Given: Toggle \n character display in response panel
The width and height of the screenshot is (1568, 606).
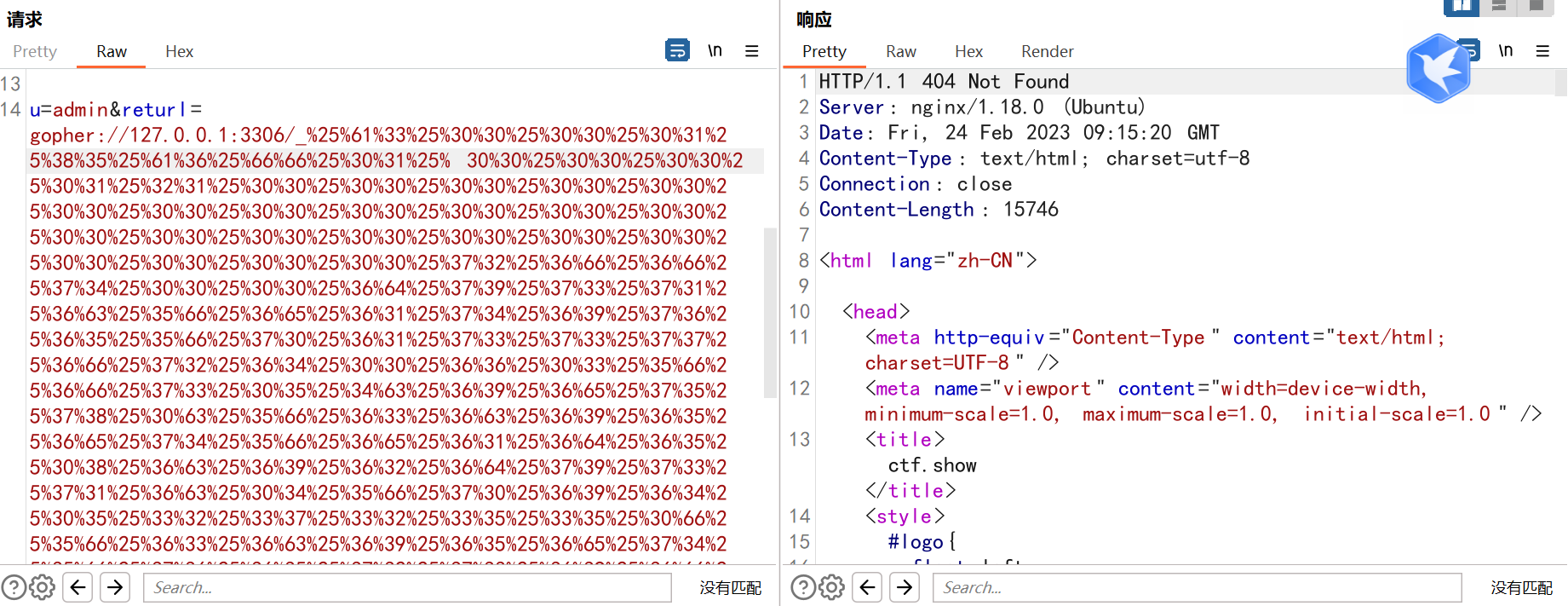Looking at the screenshot, I should point(1506,50).
